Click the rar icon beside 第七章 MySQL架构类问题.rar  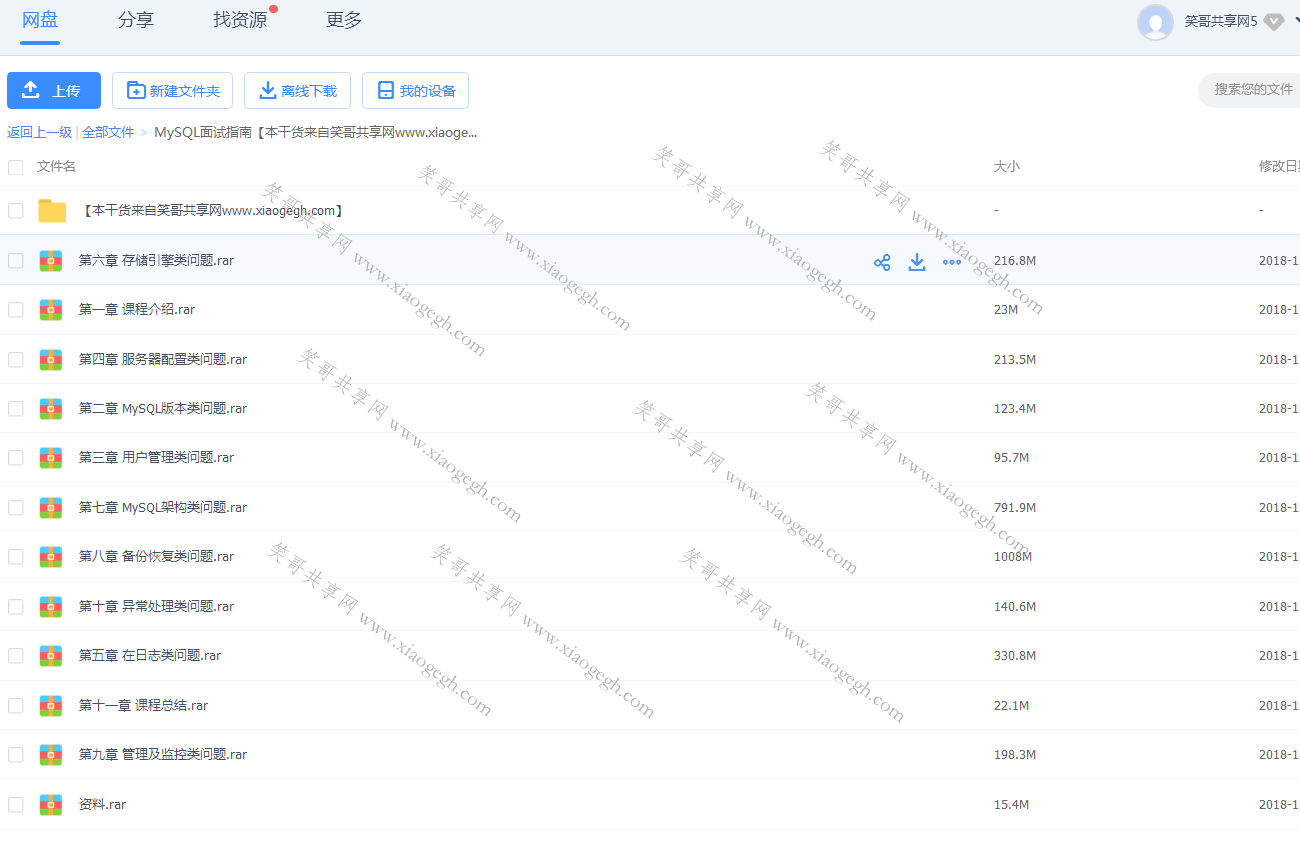(51, 508)
